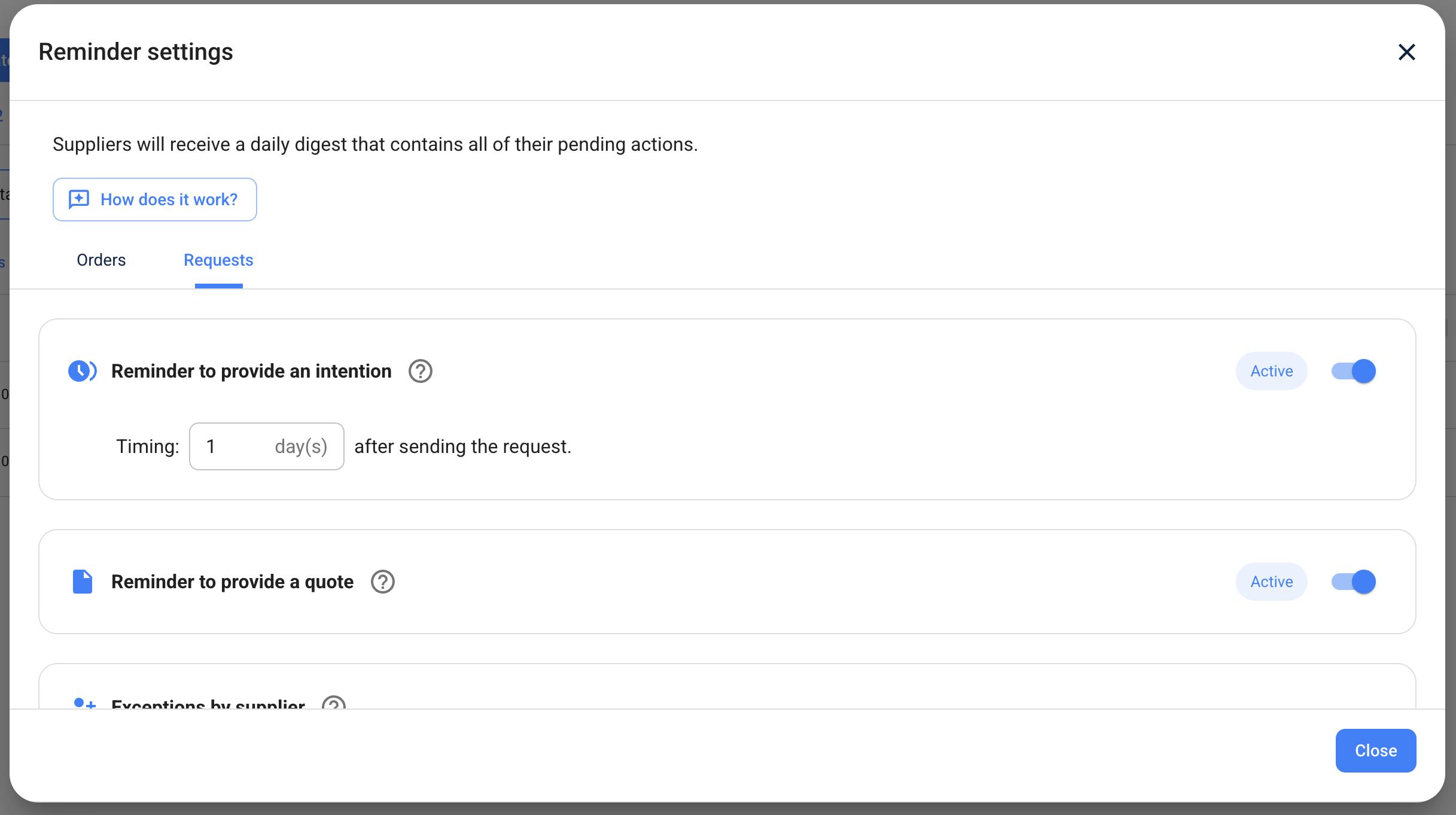
Task: Open help tooltip for intention reminder
Action: [x=421, y=371]
